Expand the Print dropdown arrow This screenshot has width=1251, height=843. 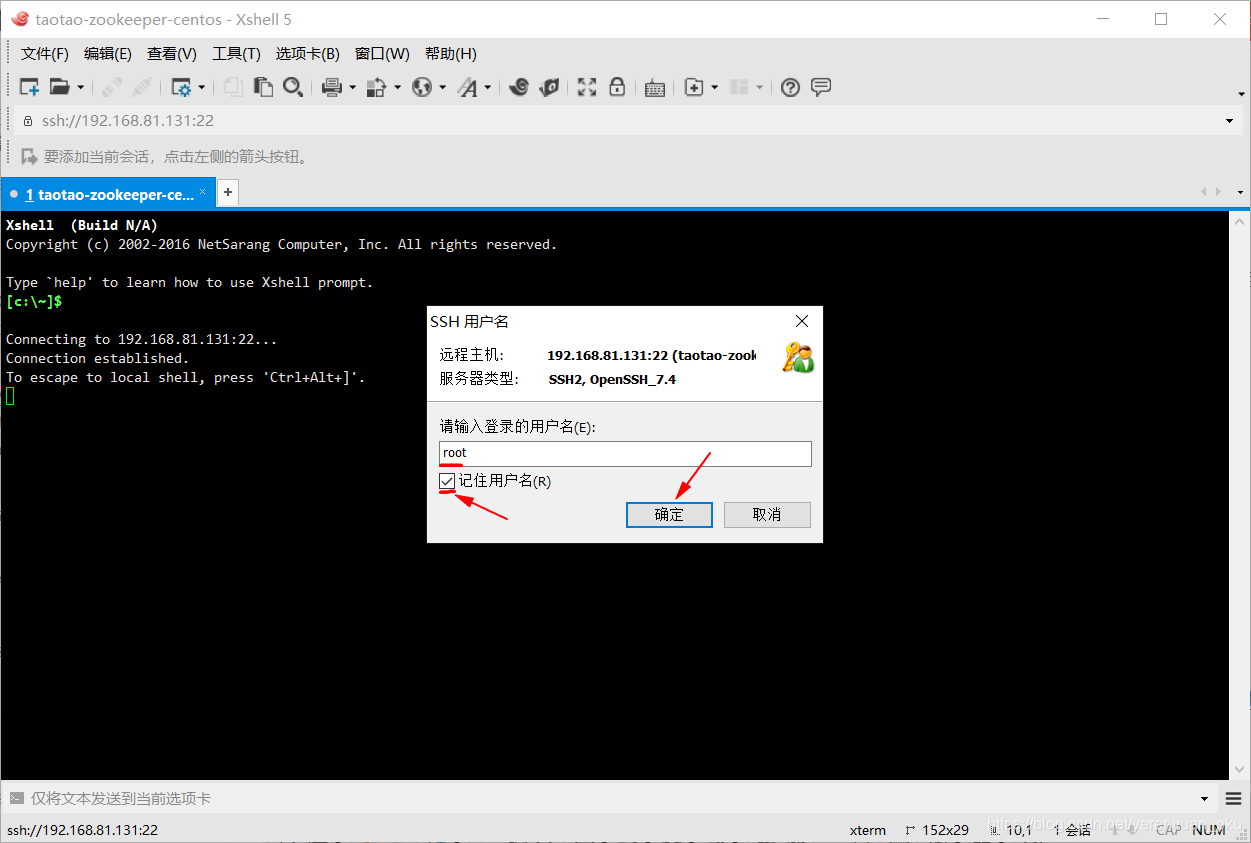(352, 88)
